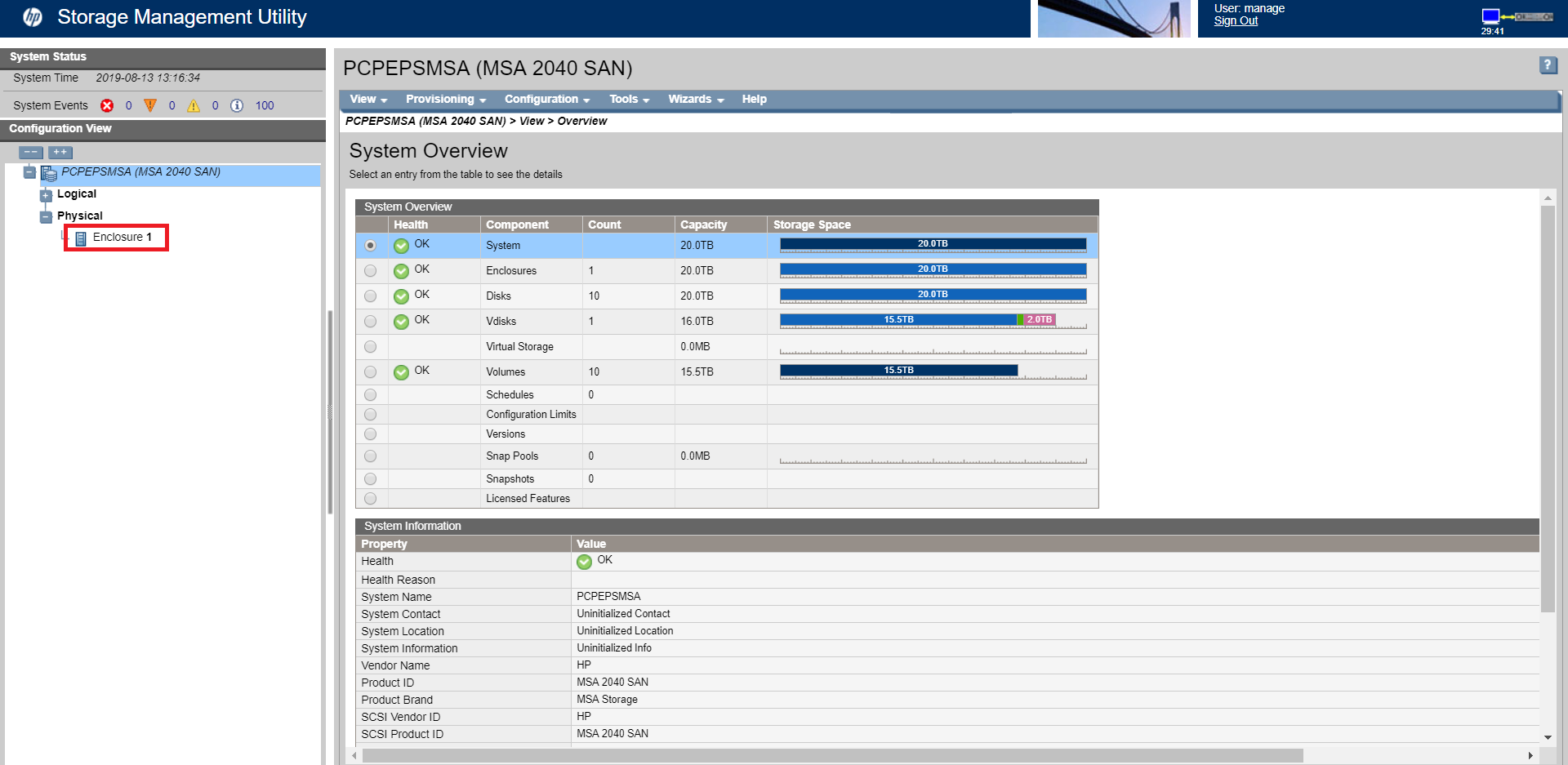Image resolution: width=1568 pixels, height=765 pixels.
Task: Select the Configuration Limits row radio button
Action: point(371,414)
